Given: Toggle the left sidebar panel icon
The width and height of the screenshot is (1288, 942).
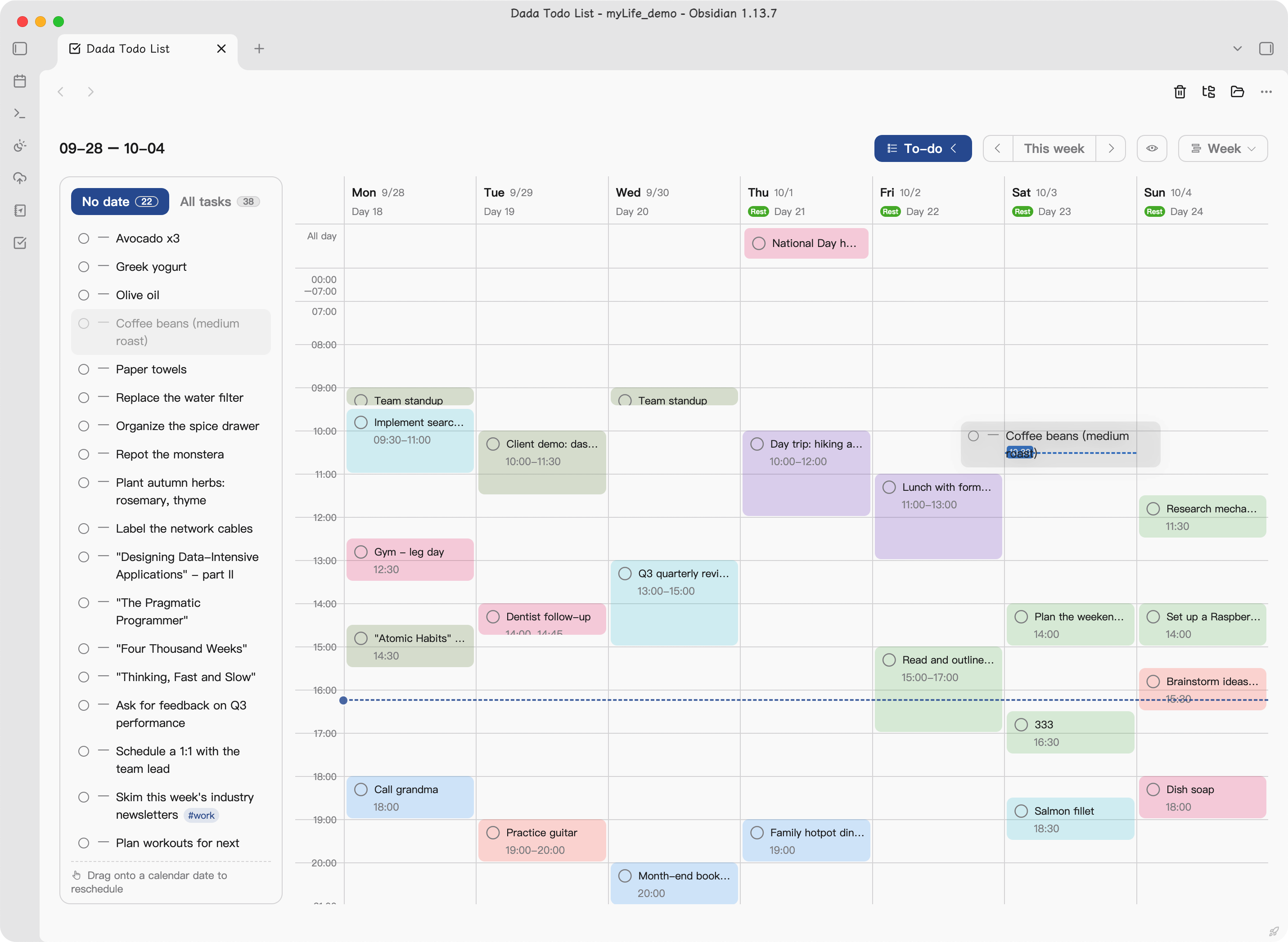Looking at the screenshot, I should pos(20,49).
